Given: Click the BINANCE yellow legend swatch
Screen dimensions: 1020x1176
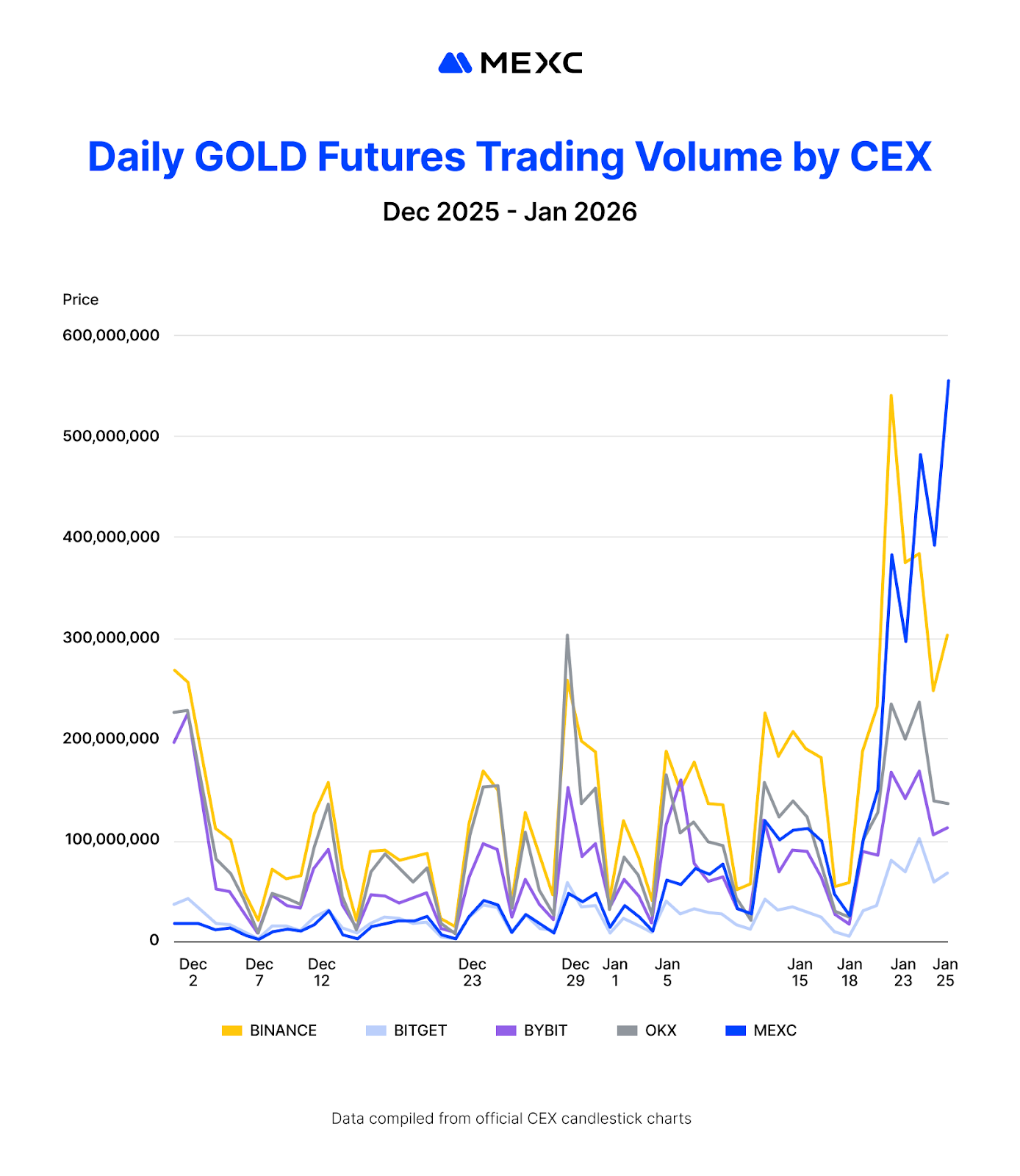Looking at the screenshot, I should point(231,1030).
